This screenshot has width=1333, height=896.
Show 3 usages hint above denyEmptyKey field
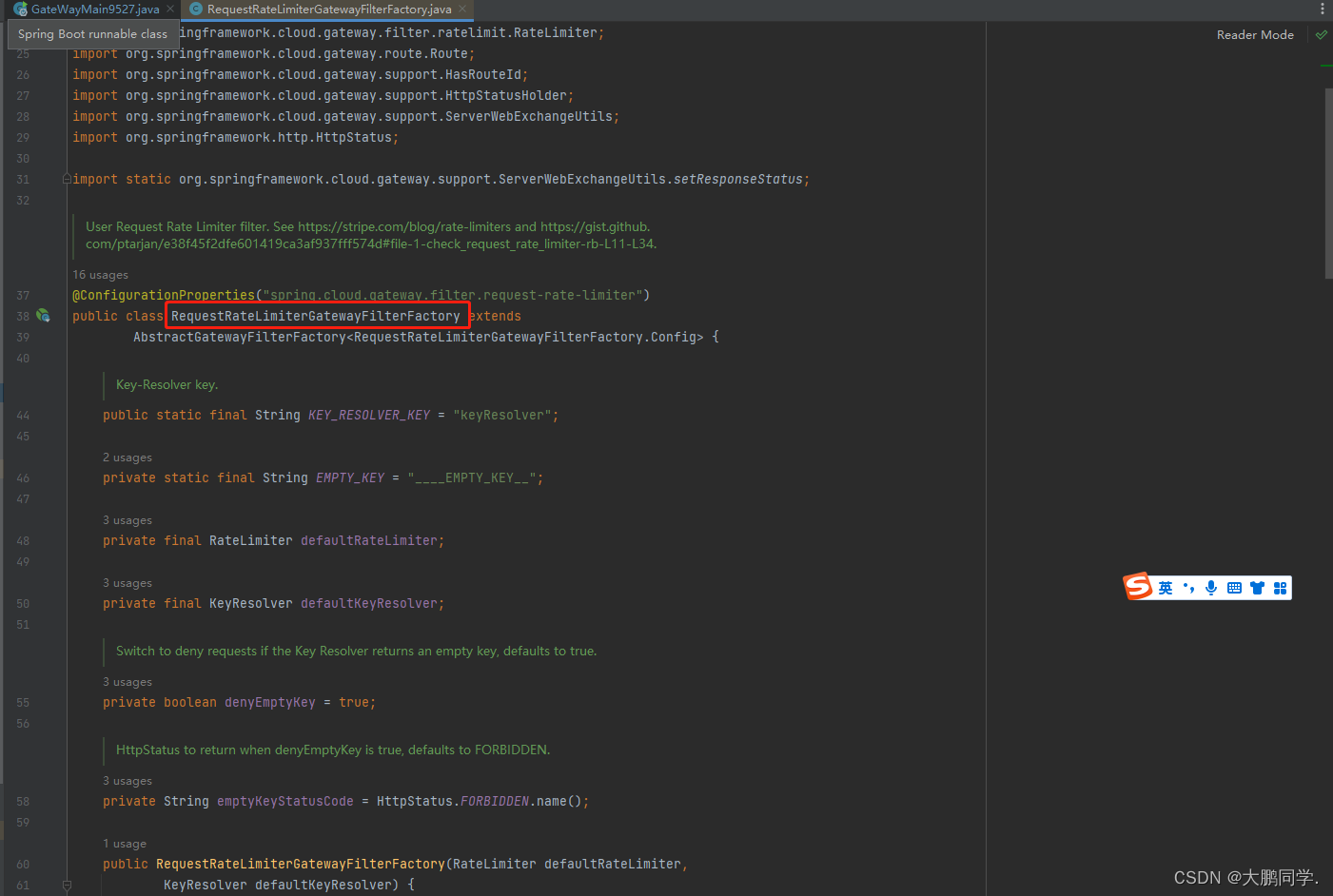[x=127, y=682]
